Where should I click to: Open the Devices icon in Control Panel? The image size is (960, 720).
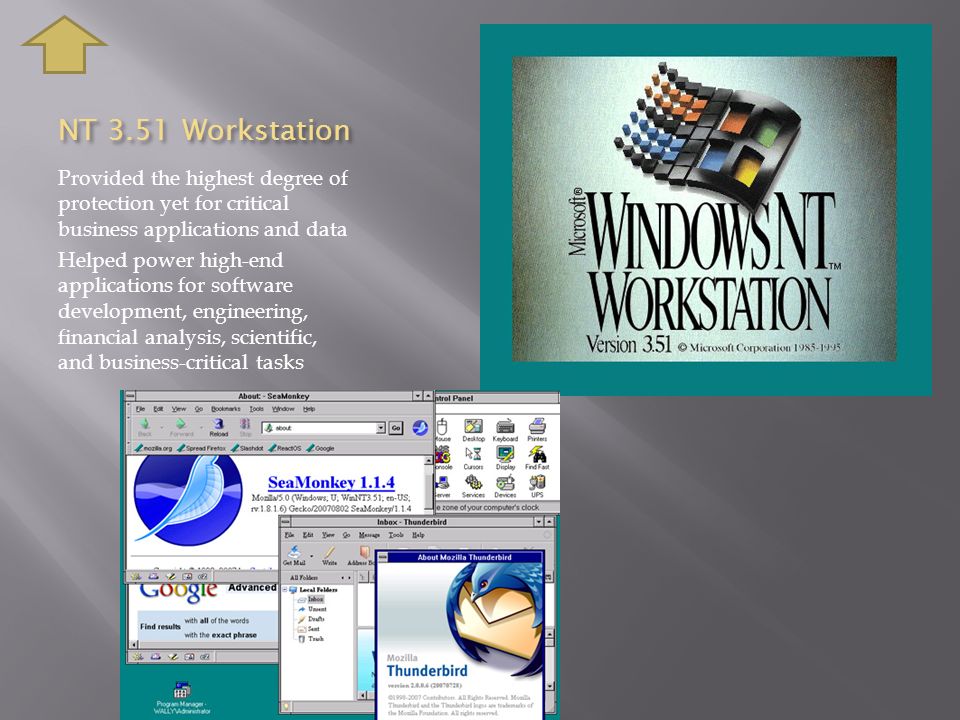(x=505, y=486)
